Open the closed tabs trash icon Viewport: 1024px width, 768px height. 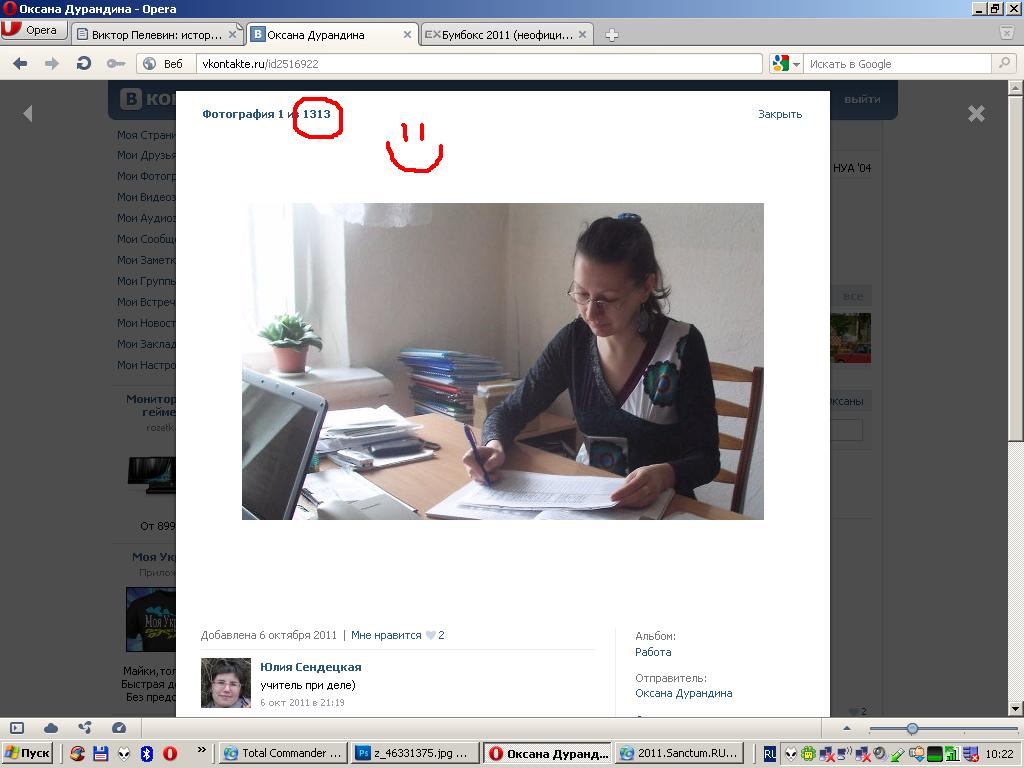[x=1007, y=33]
